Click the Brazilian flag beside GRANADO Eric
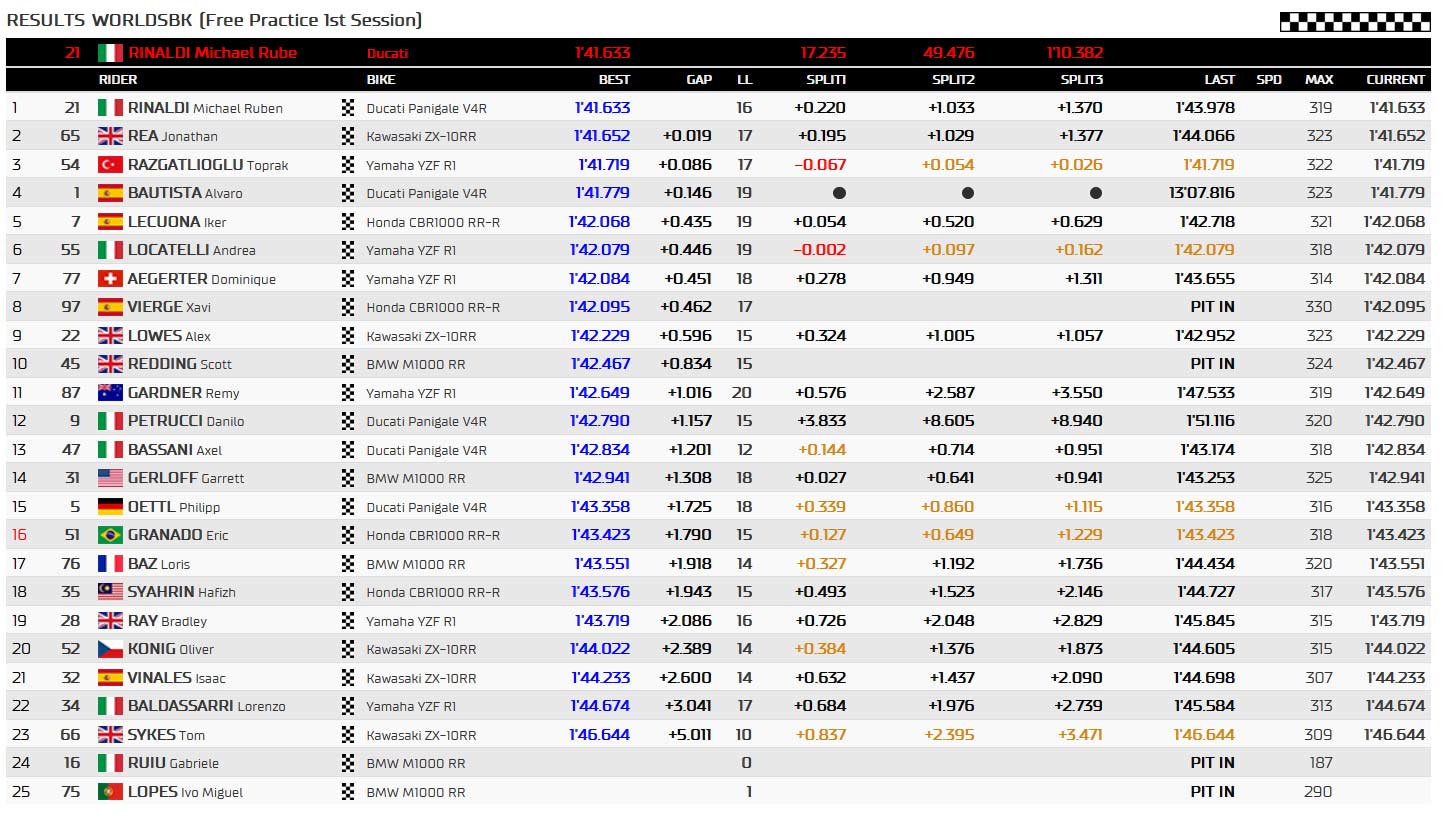This screenshot has height=816, width=1448. tap(110, 535)
